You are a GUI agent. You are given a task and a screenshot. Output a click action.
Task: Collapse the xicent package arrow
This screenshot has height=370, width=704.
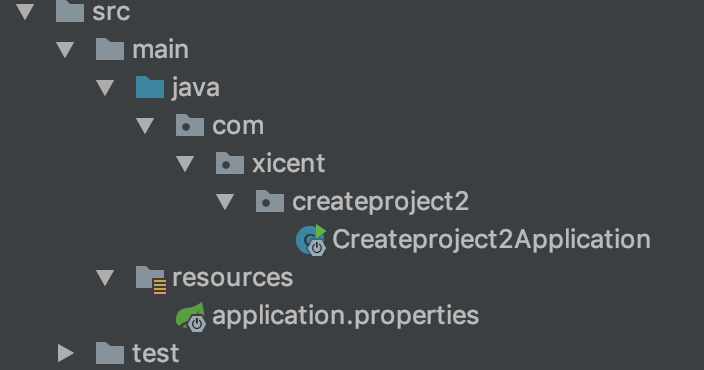coord(185,164)
